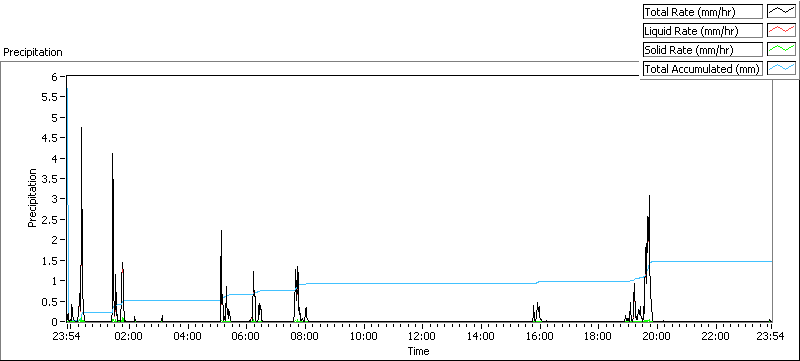Click the 0 minimum y-axis value
The height and width of the screenshot is (361, 800).
(56, 322)
